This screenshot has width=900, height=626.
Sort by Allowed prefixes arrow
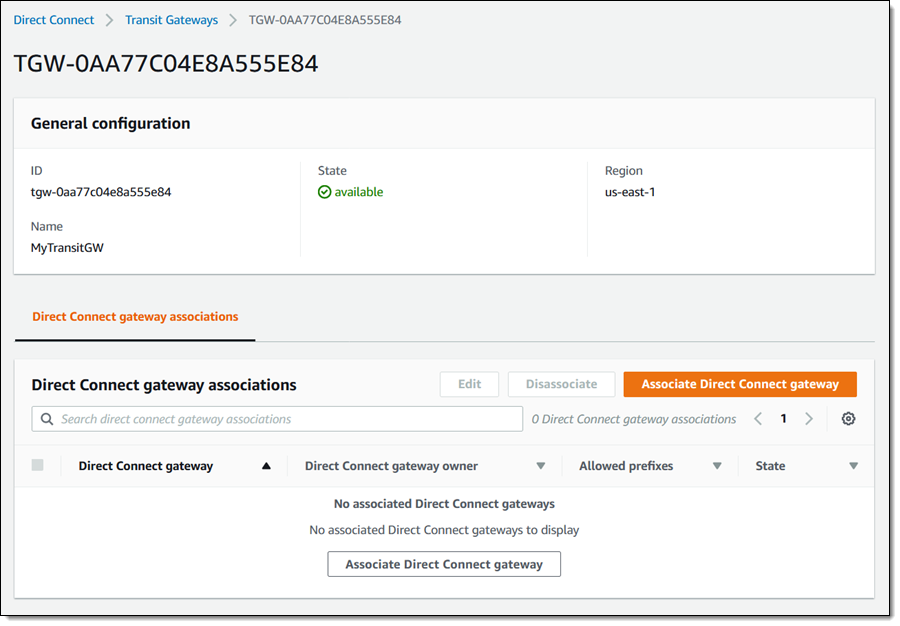tap(717, 466)
